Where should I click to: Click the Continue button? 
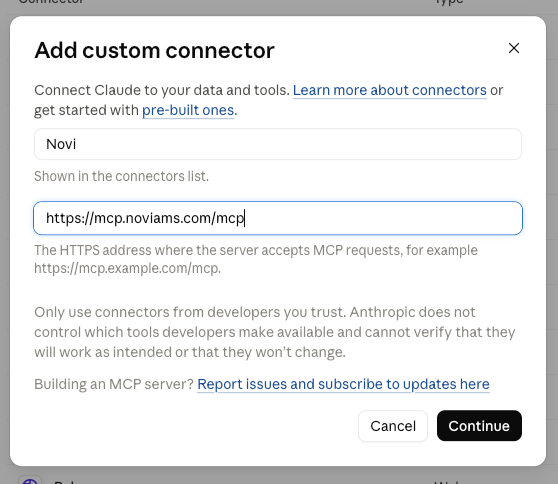[479, 426]
